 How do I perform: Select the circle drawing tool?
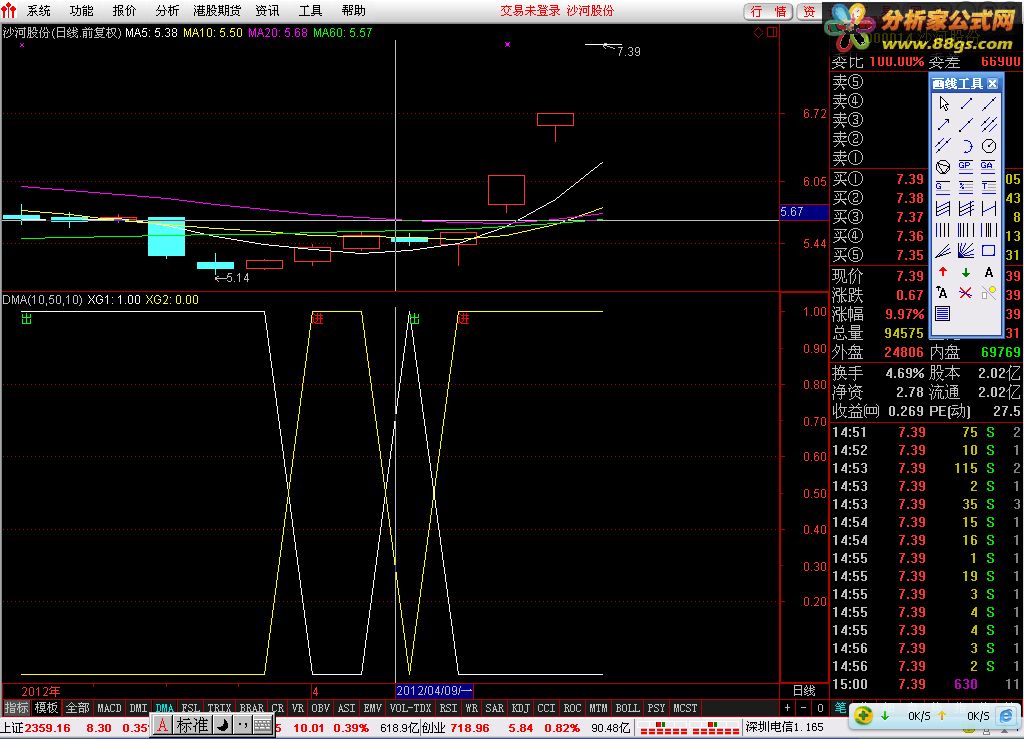pos(989,146)
